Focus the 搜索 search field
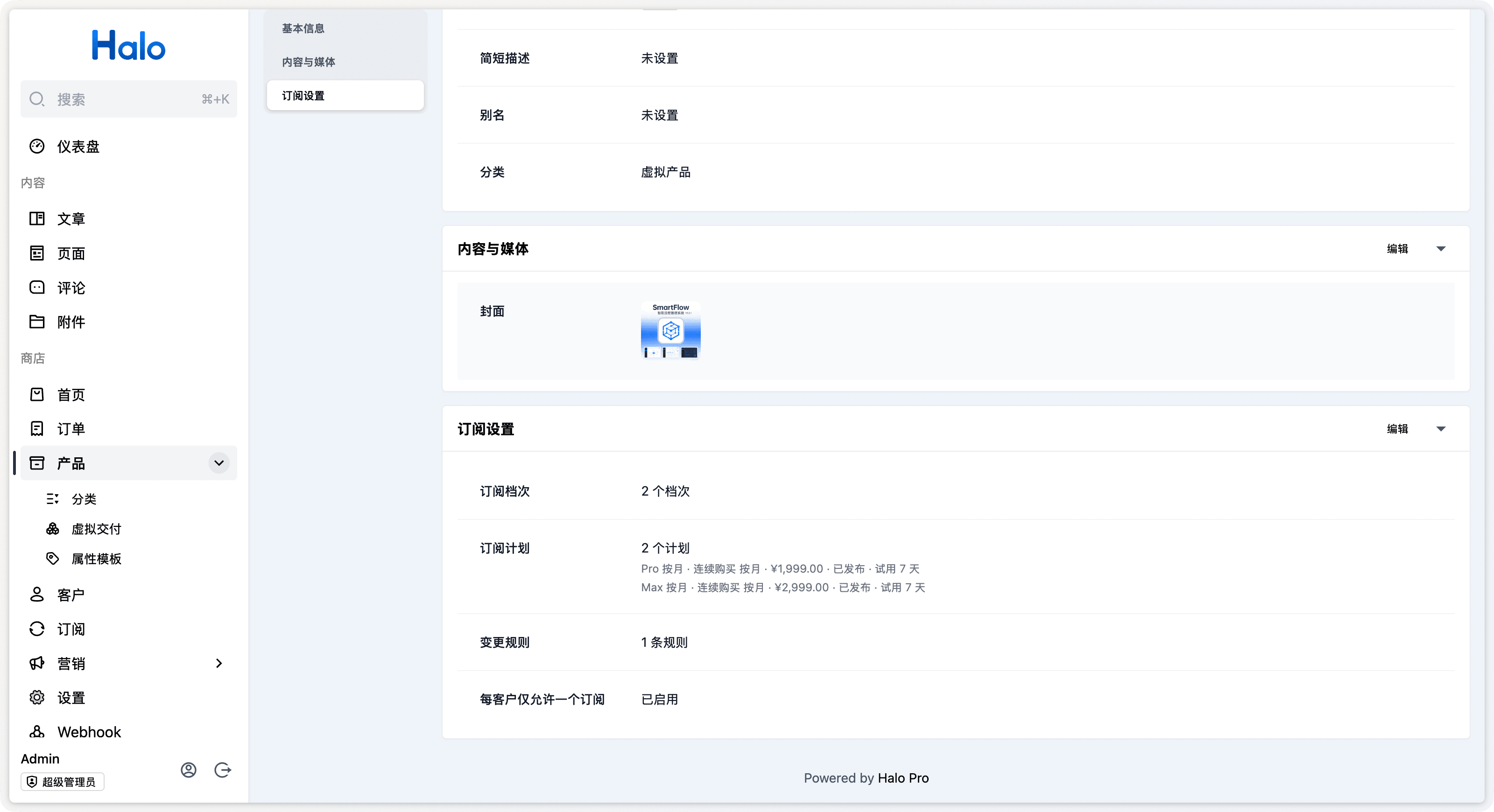Viewport: 1494px width, 812px height. [x=129, y=99]
